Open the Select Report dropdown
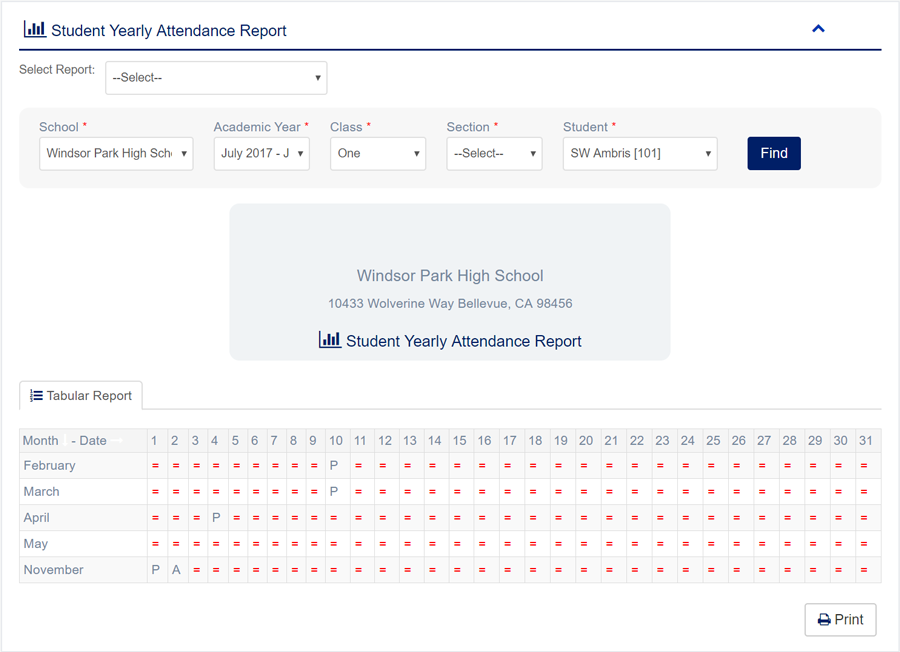This screenshot has height=652, width=900. coord(216,78)
